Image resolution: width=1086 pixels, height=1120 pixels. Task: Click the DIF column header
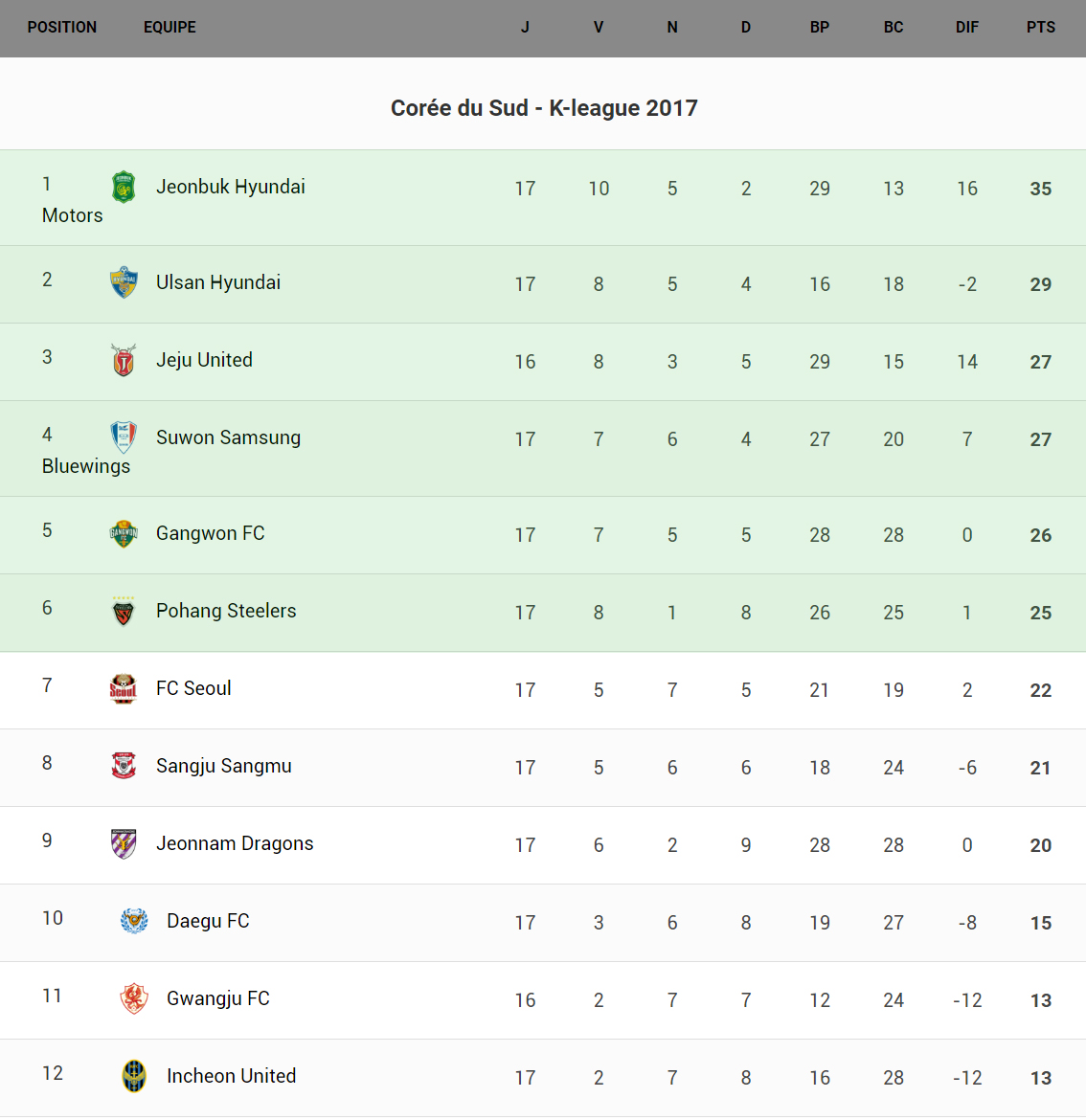(966, 28)
